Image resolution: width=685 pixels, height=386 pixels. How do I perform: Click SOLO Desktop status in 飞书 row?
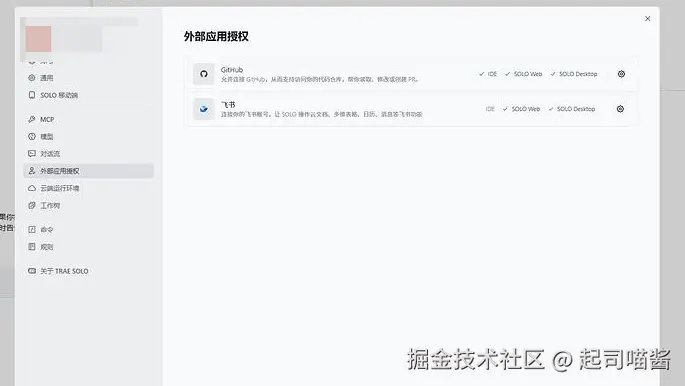(571, 109)
